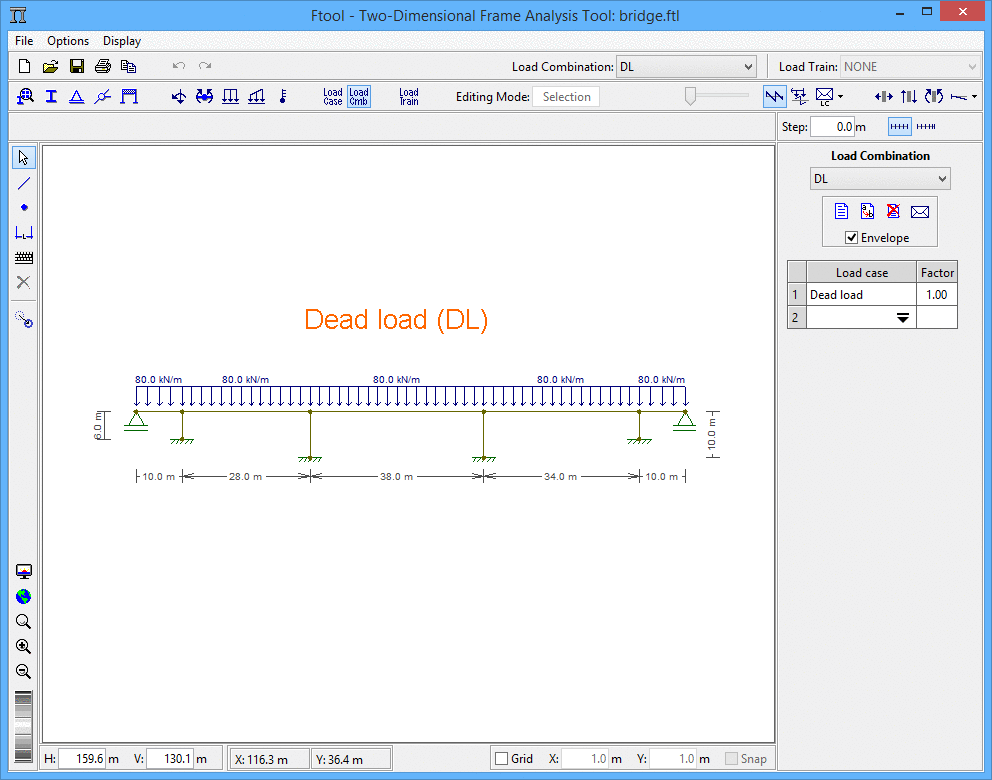The width and height of the screenshot is (992, 780).
Task: Open the Load Combination dropdown at the top
Action: (750, 66)
